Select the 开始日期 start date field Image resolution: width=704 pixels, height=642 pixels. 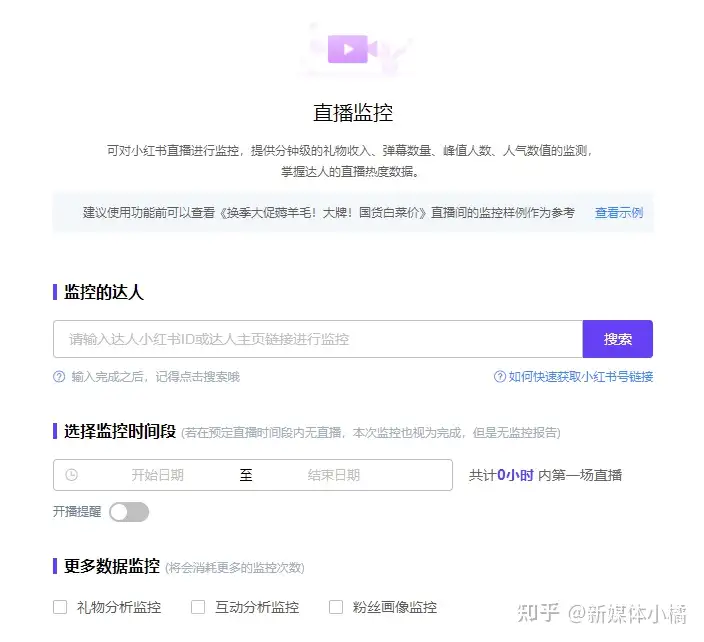click(x=158, y=475)
